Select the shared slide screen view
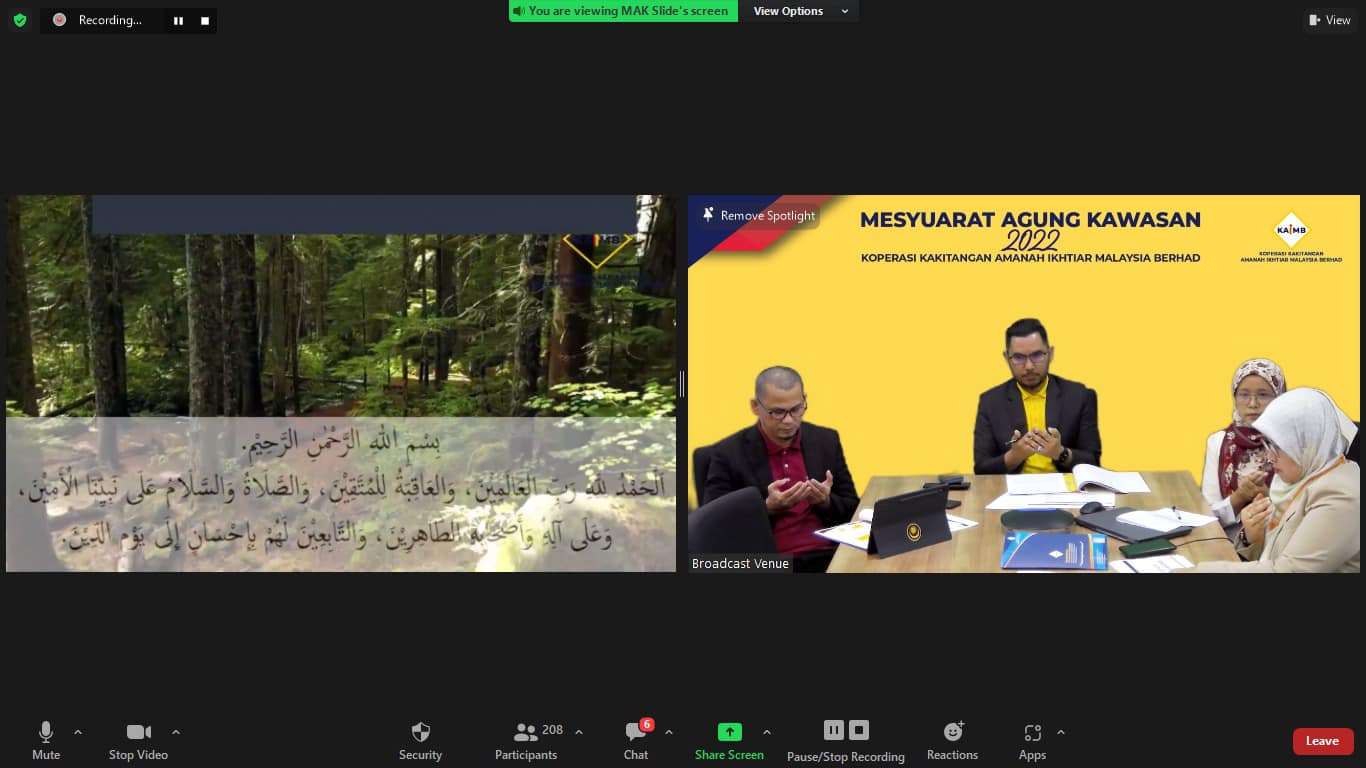The height and width of the screenshot is (768, 1366). [x=341, y=383]
